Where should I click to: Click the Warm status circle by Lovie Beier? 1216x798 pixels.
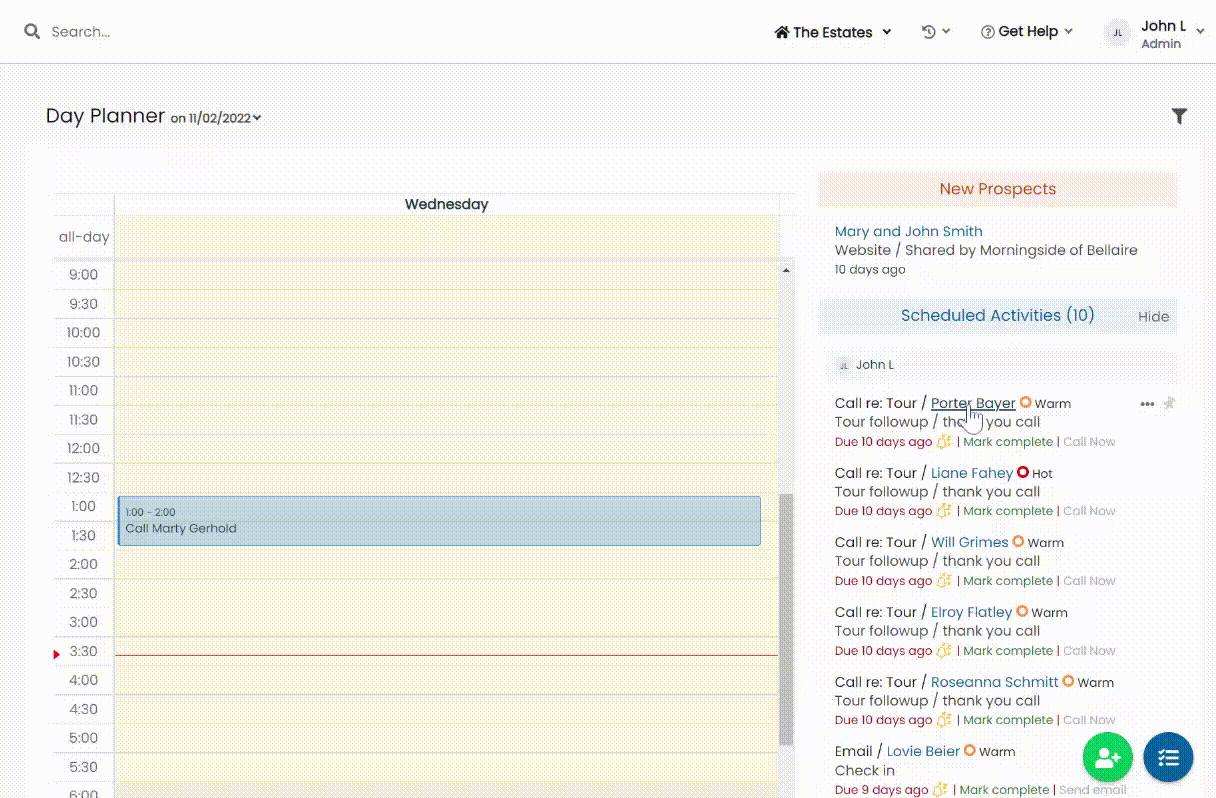[969, 751]
